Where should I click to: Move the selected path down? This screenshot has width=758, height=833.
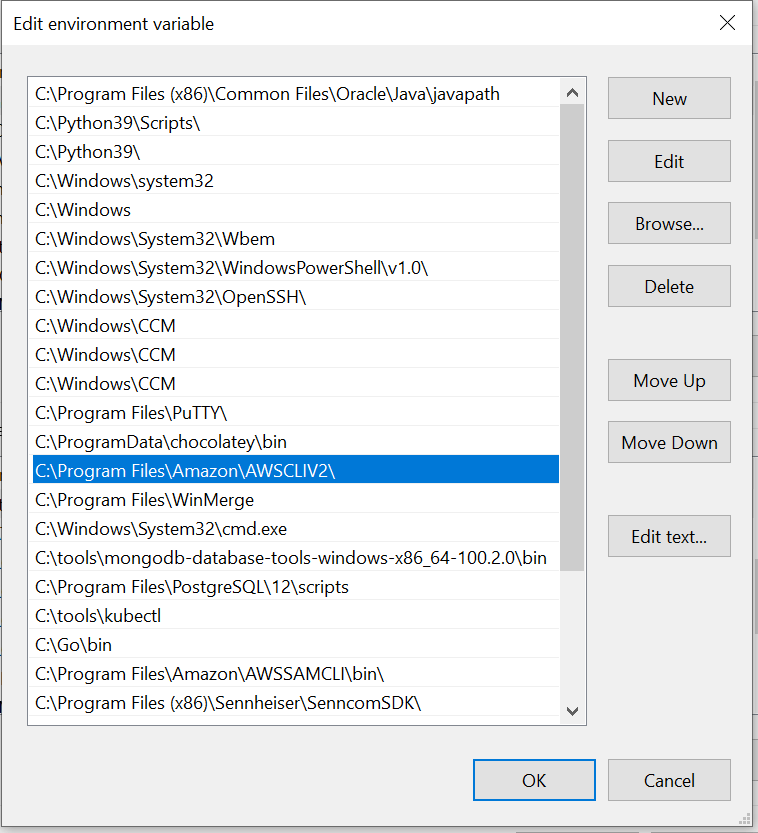tap(668, 442)
